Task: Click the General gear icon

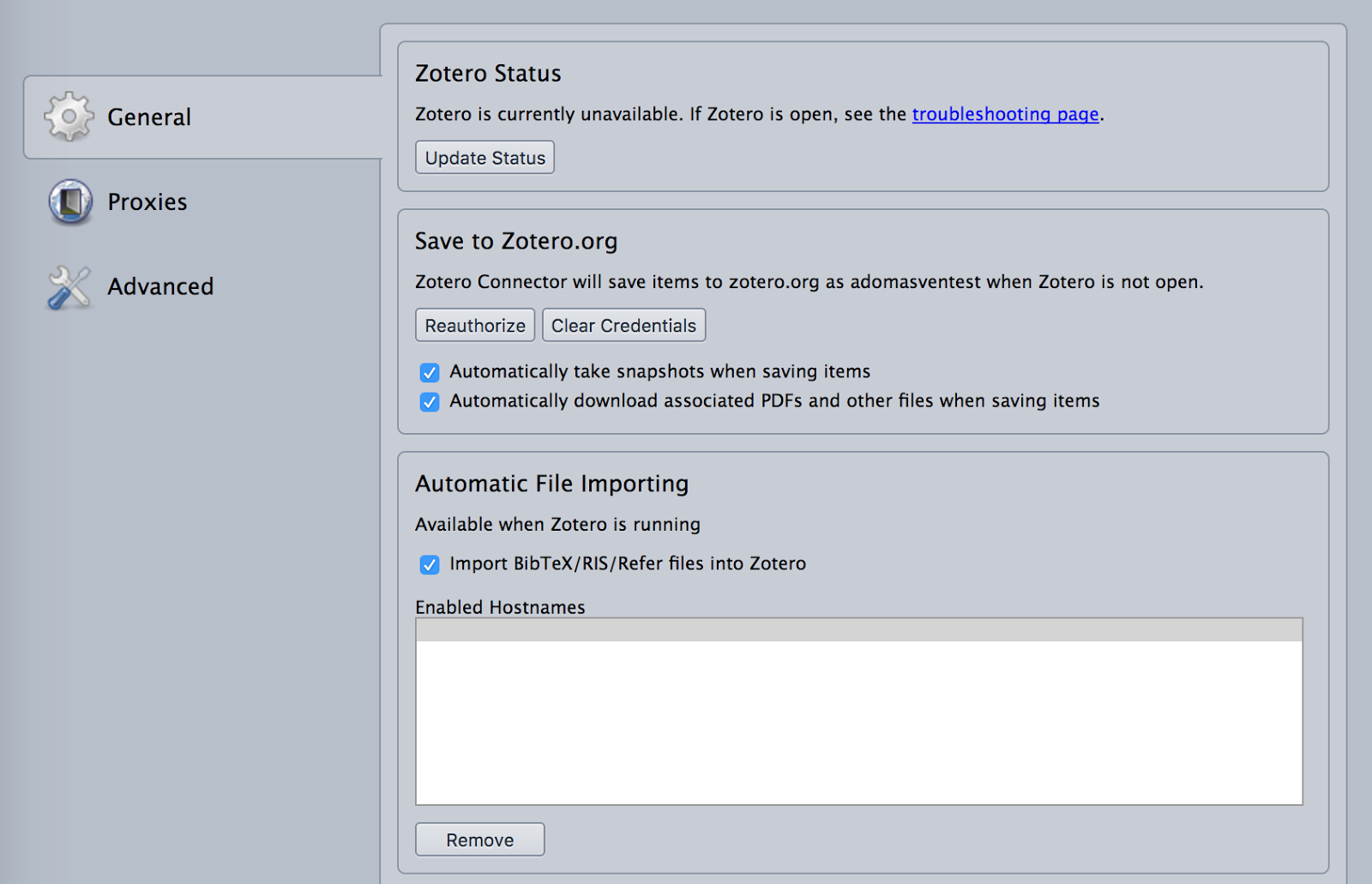Action: tap(69, 117)
